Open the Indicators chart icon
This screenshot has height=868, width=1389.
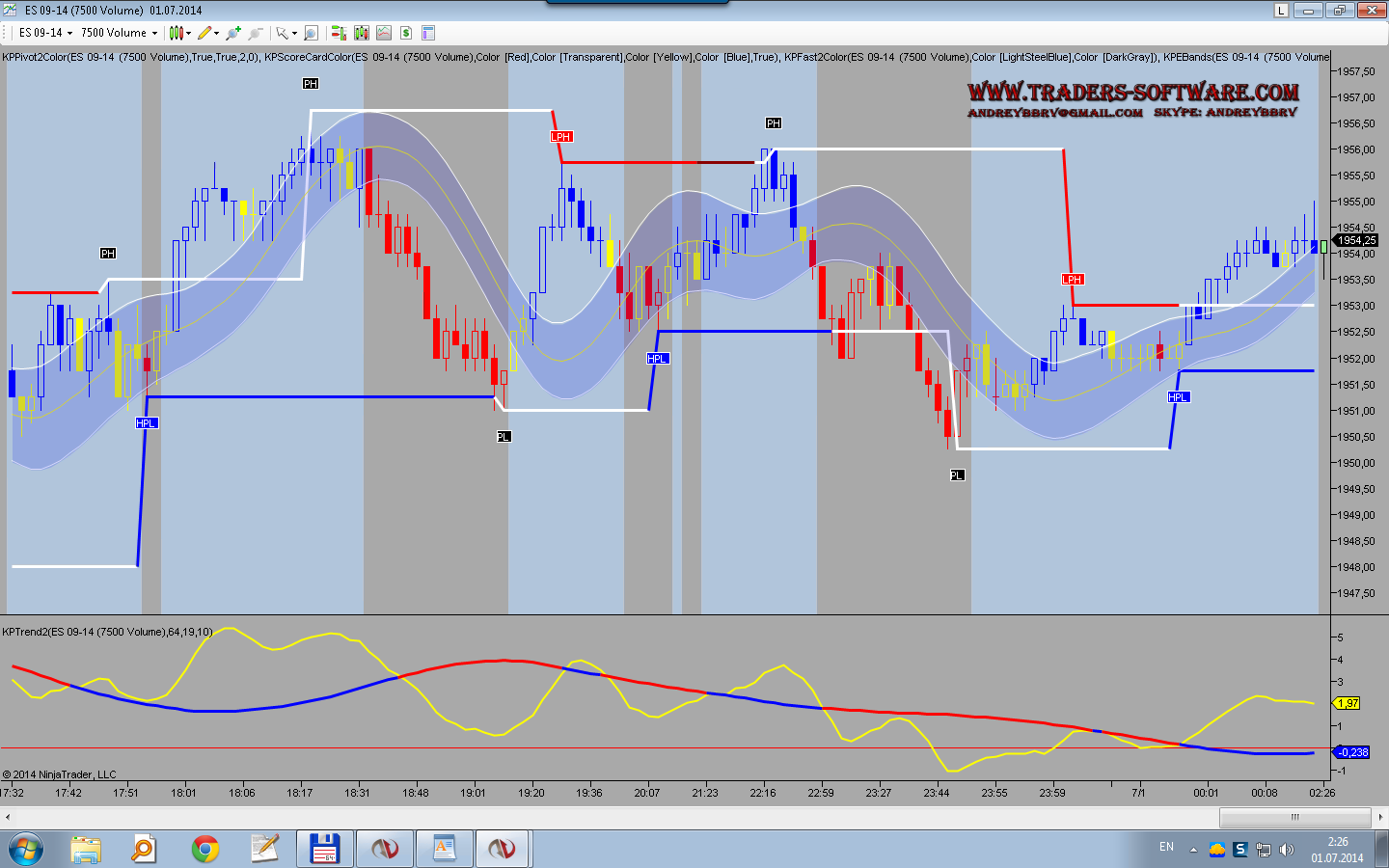point(384,33)
